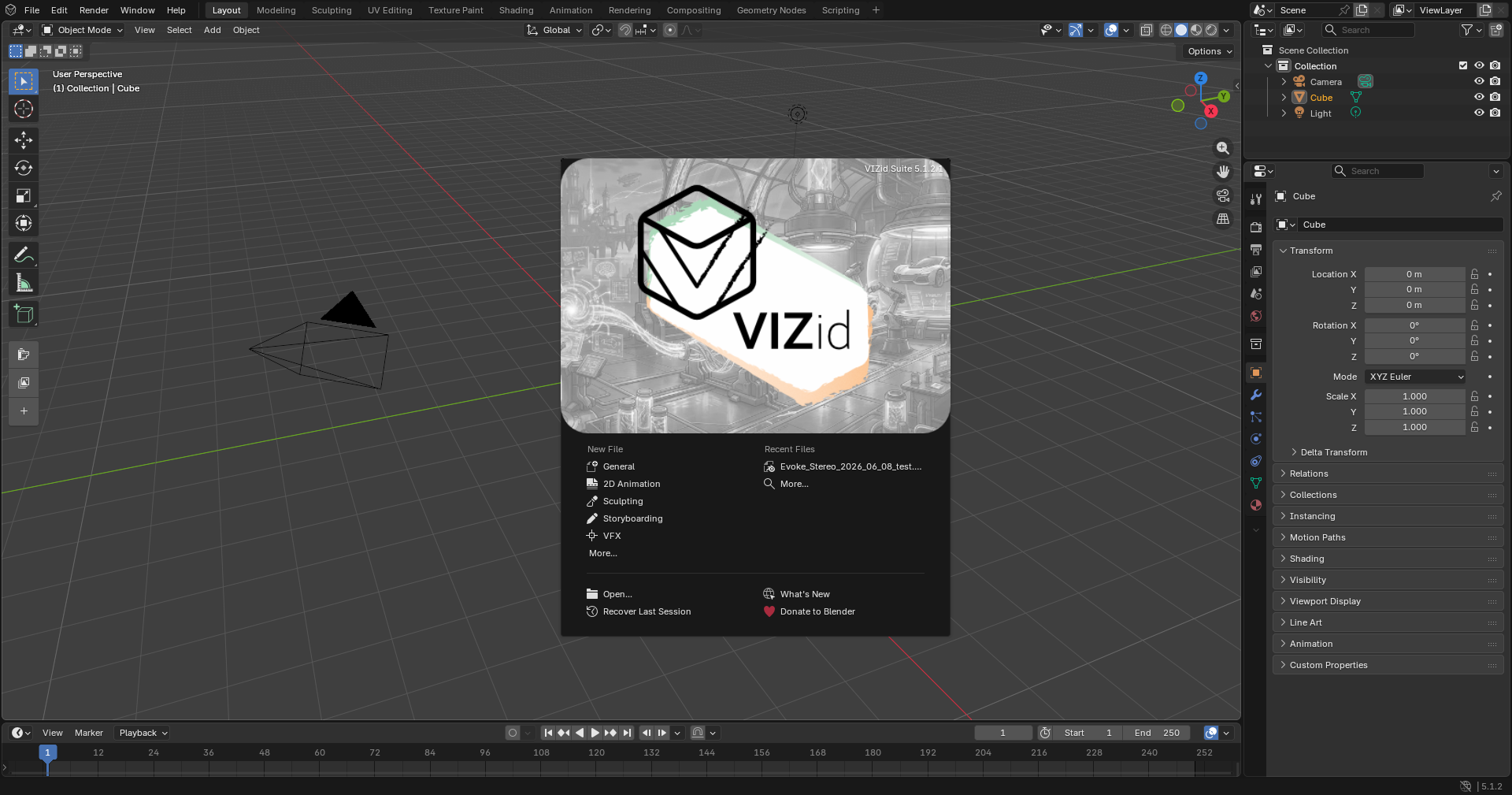Toggle X-ray display in viewport header
This screenshot has width=1512, height=795.
pos(1147,30)
